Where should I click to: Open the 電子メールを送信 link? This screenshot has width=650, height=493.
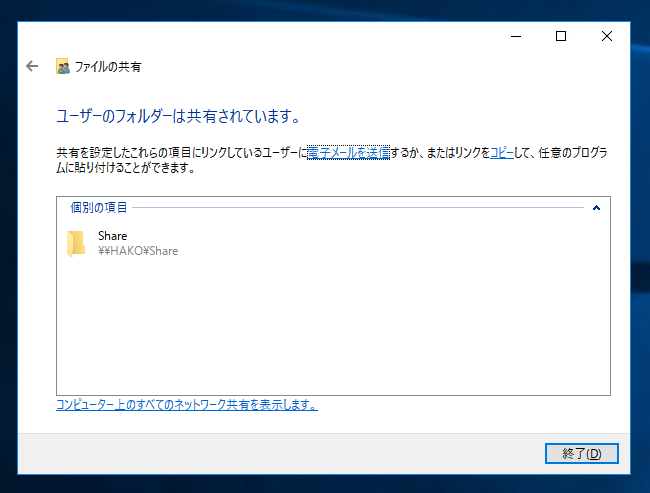348,153
